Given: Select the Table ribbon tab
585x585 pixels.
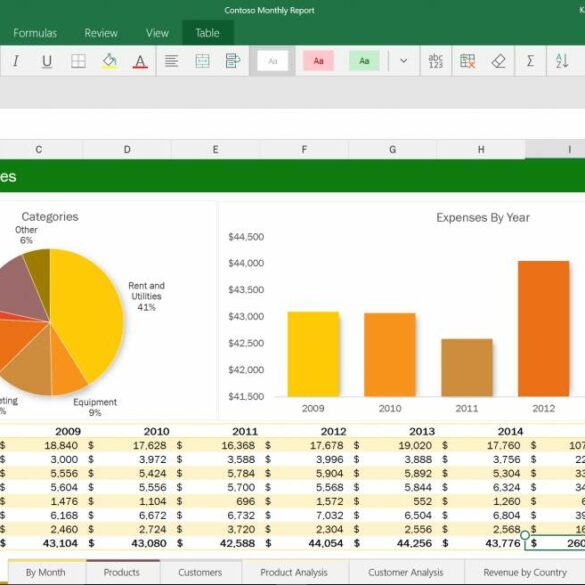Looking at the screenshot, I should 207,33.
